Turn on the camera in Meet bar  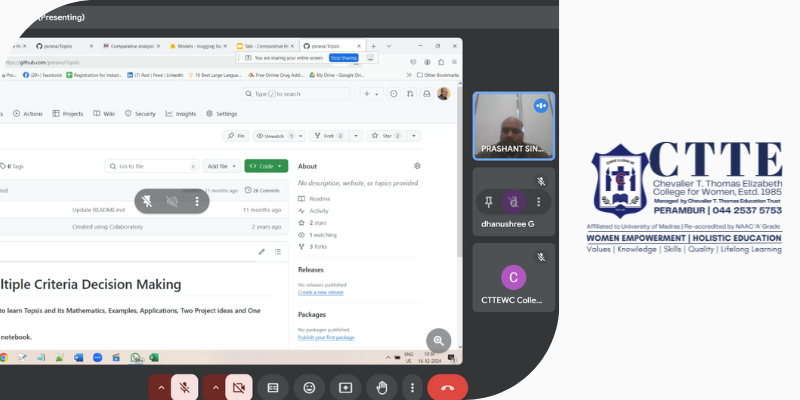coord(239,388)
